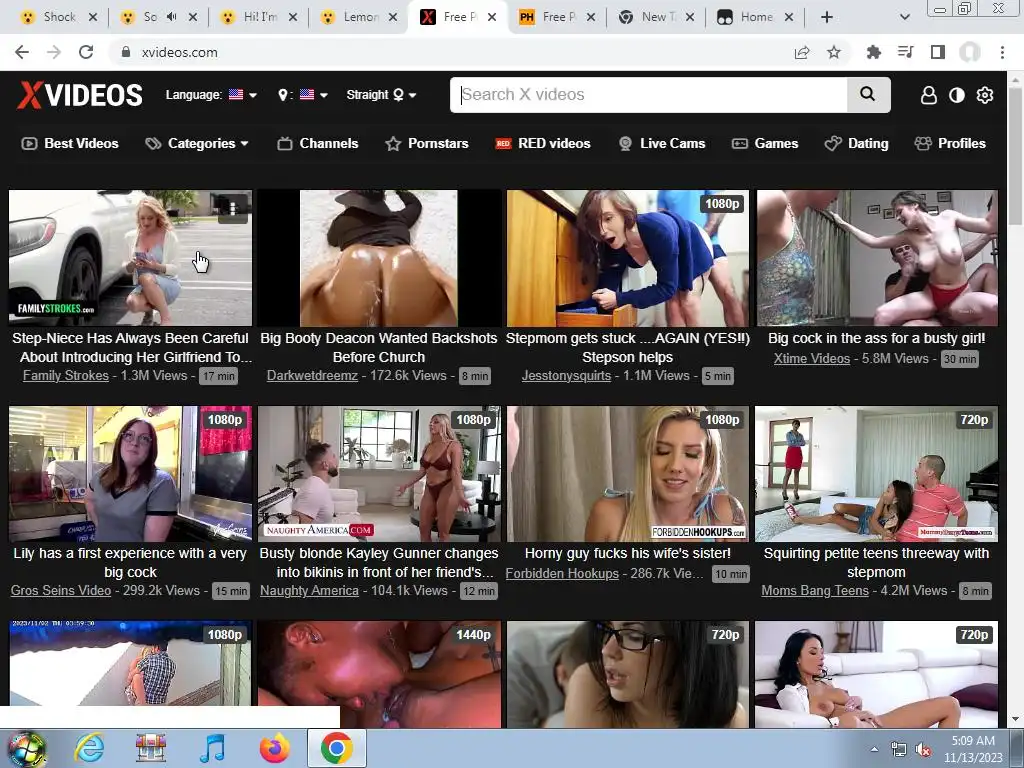Open the Chrome extensions puzzle icon
Viewport: 1024px width, 768px height.
point(873,52)
